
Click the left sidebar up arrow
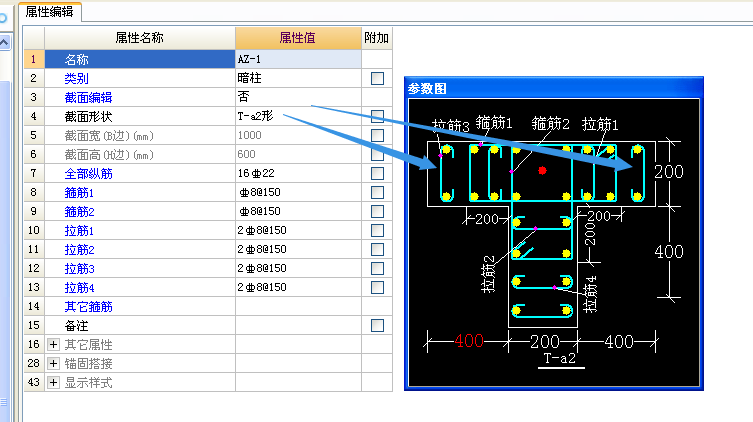coord(4,42)
